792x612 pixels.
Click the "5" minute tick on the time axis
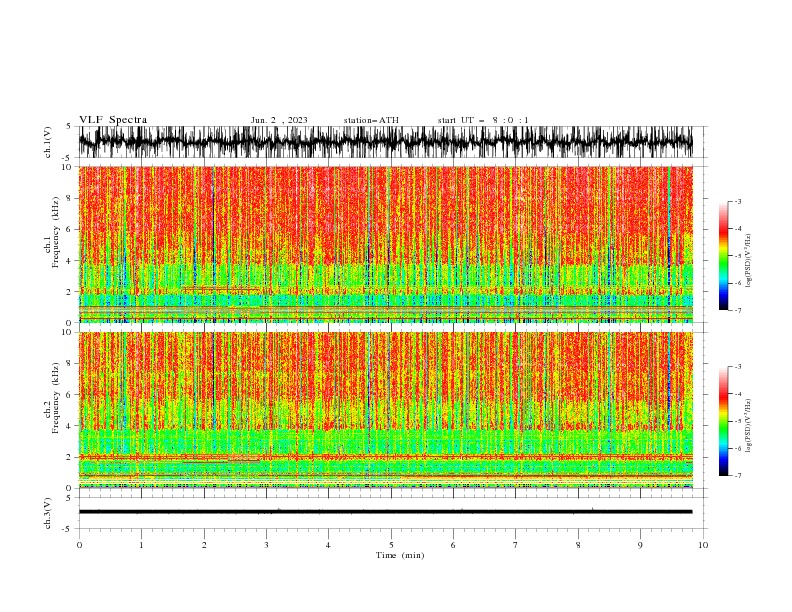pos(391,545)
